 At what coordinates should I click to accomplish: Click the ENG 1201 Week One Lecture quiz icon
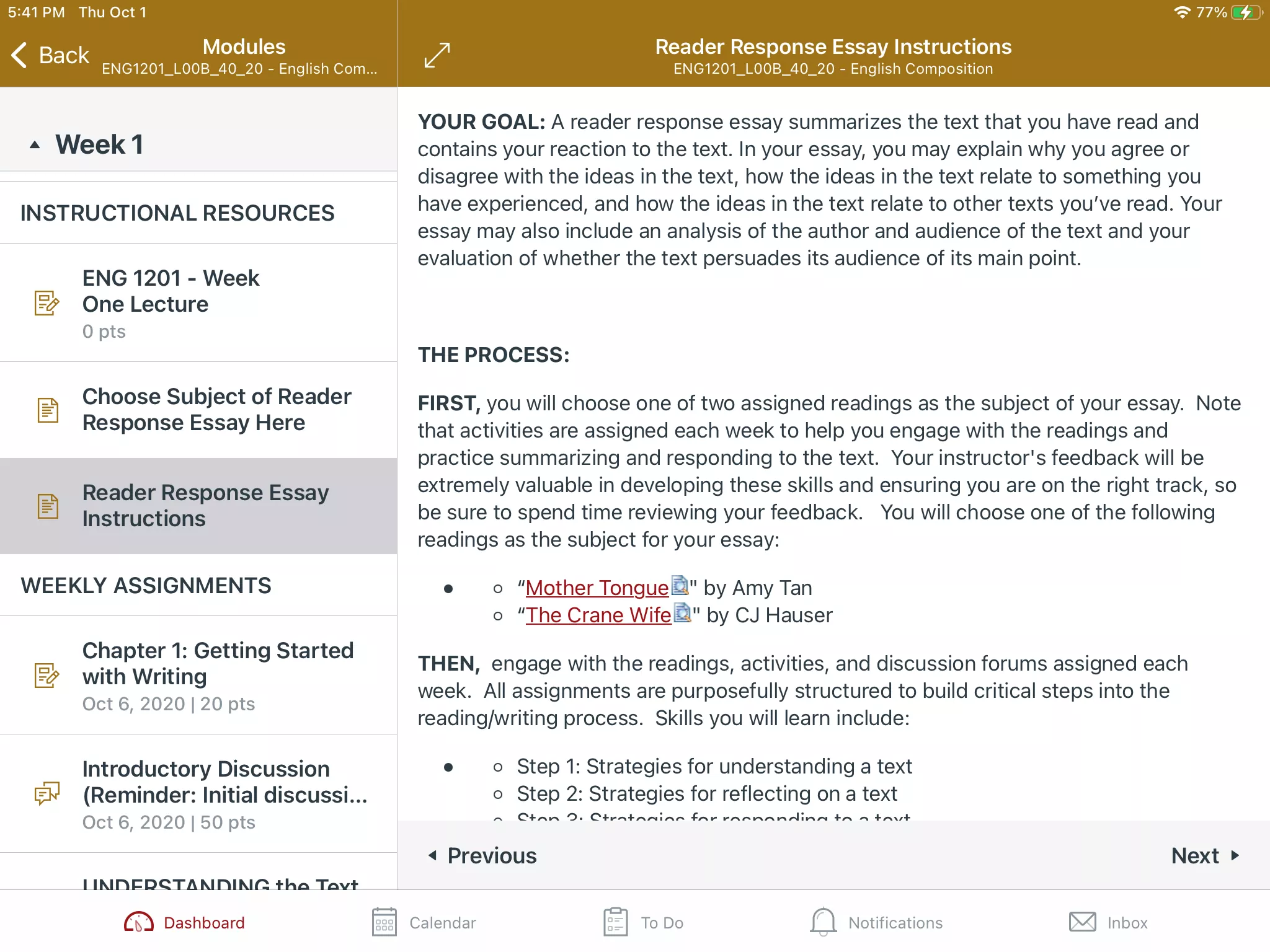(x=47, y=303)
